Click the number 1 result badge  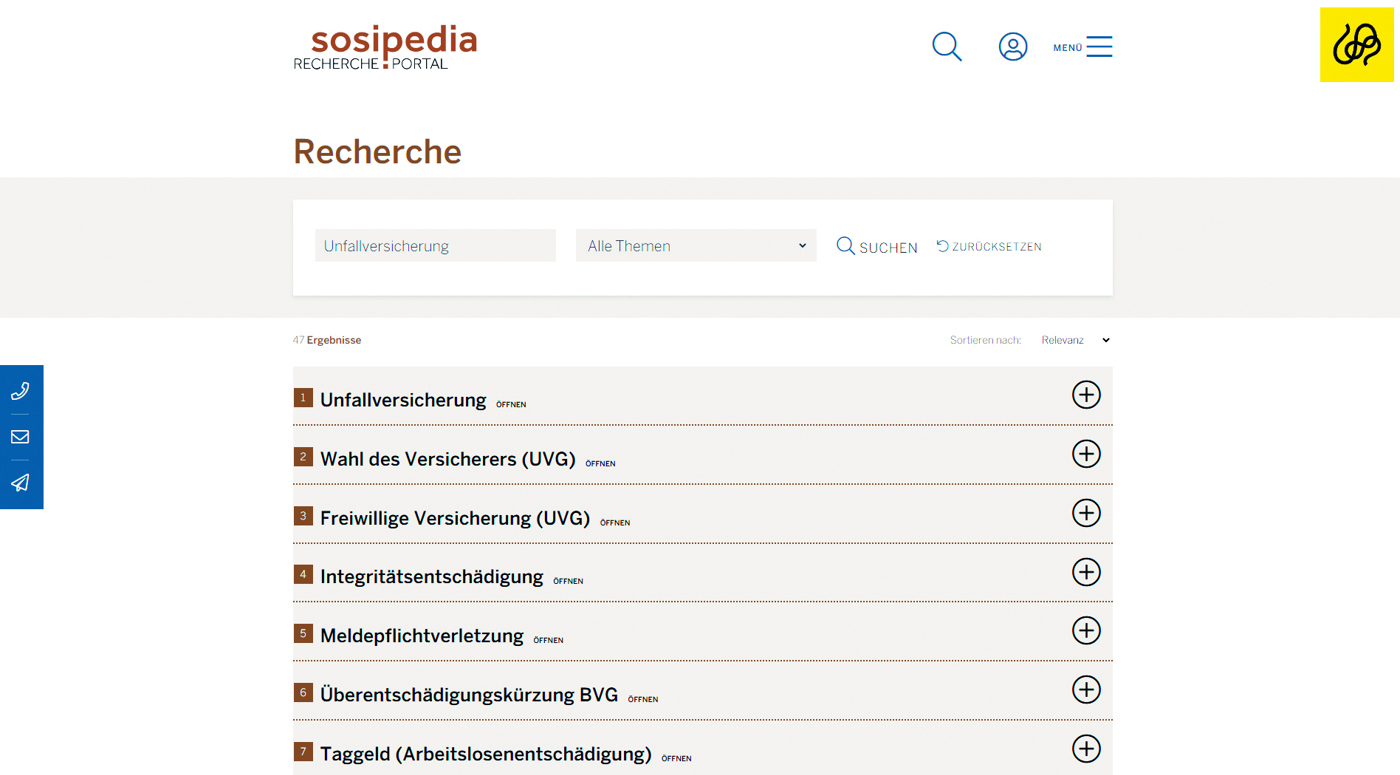tap(303, 398)
